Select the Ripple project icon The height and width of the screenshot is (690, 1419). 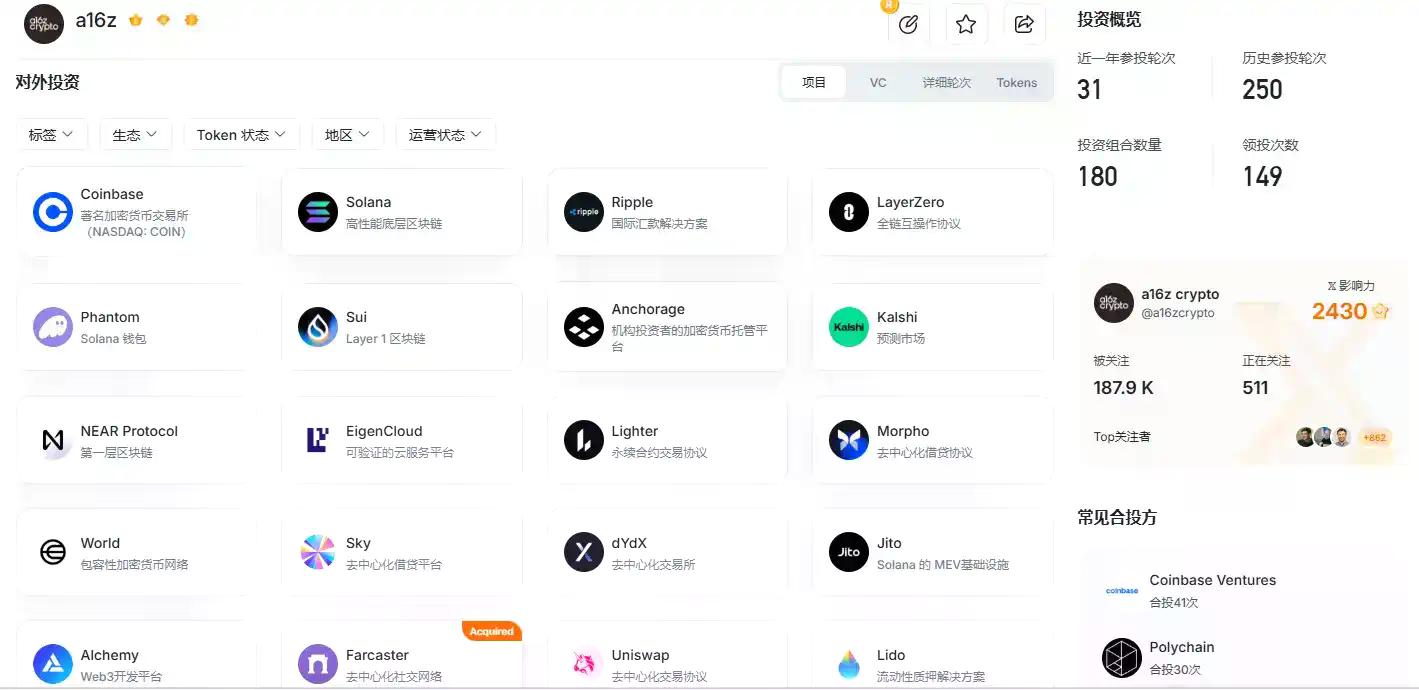pos(582,211)
